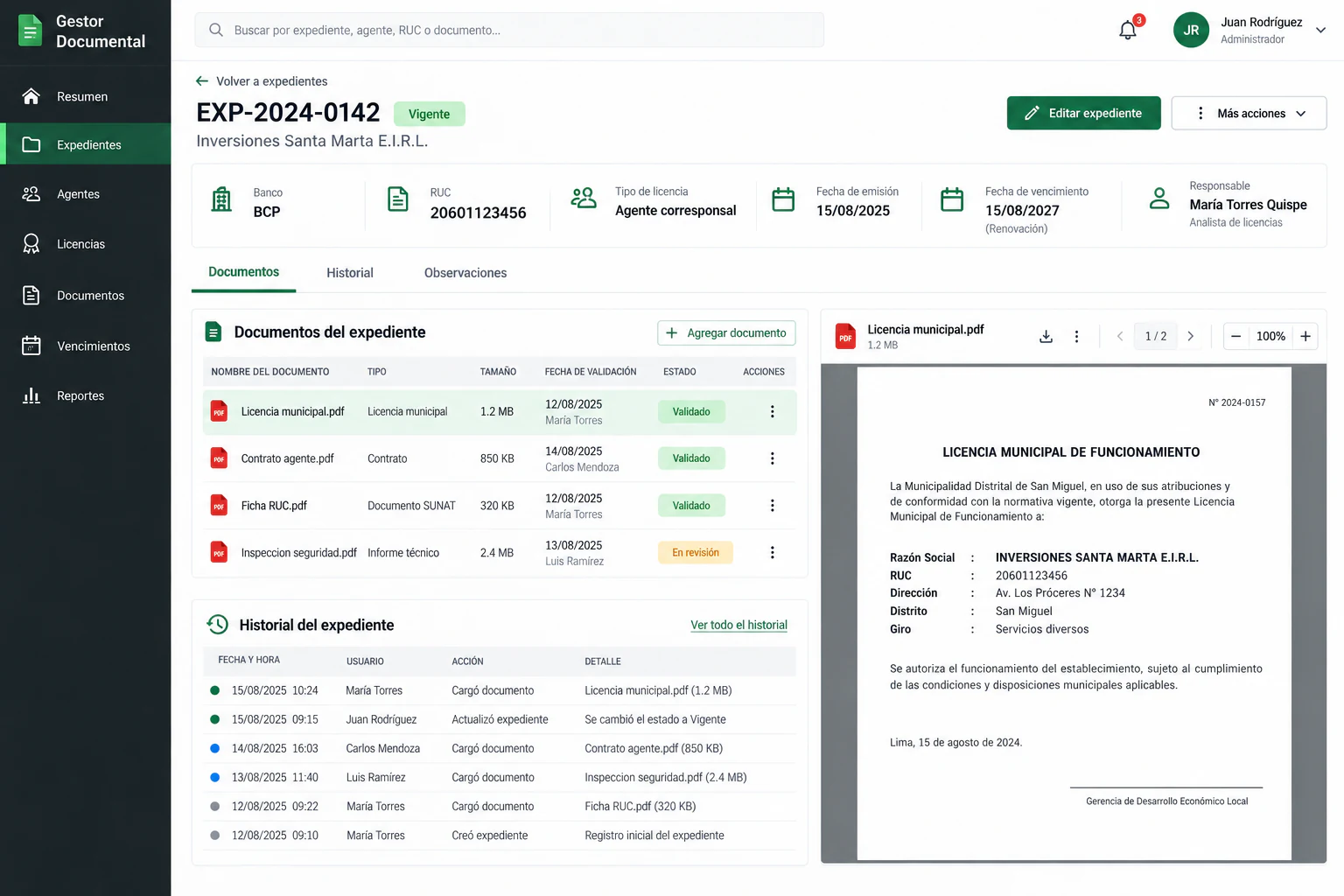Viewport: 1344px width, 896px height.
Task: Click the PDF icon of Ficha RUC.pdf
Action: point(219,506)
